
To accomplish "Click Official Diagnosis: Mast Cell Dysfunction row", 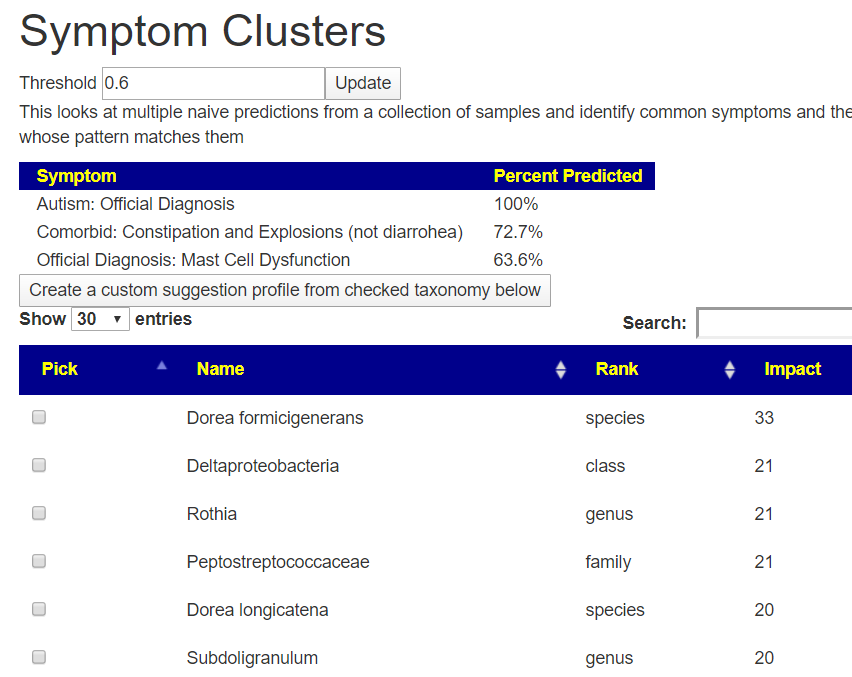I will tap(194, 260).
